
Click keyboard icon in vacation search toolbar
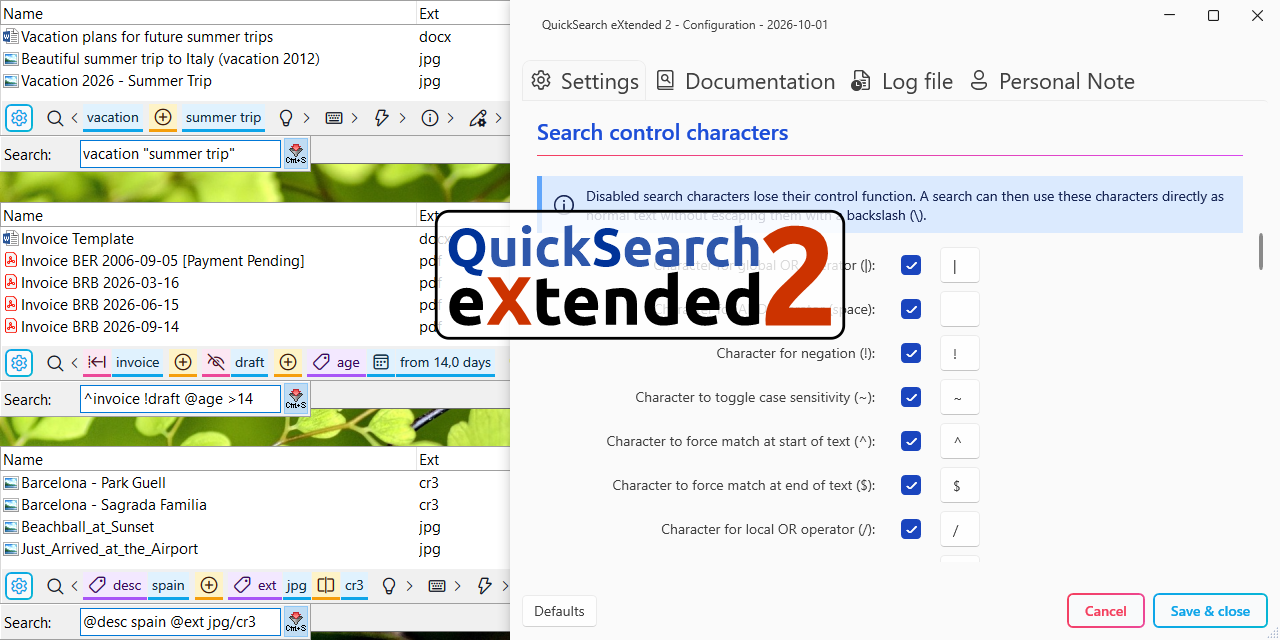click(x=334, y=118)
